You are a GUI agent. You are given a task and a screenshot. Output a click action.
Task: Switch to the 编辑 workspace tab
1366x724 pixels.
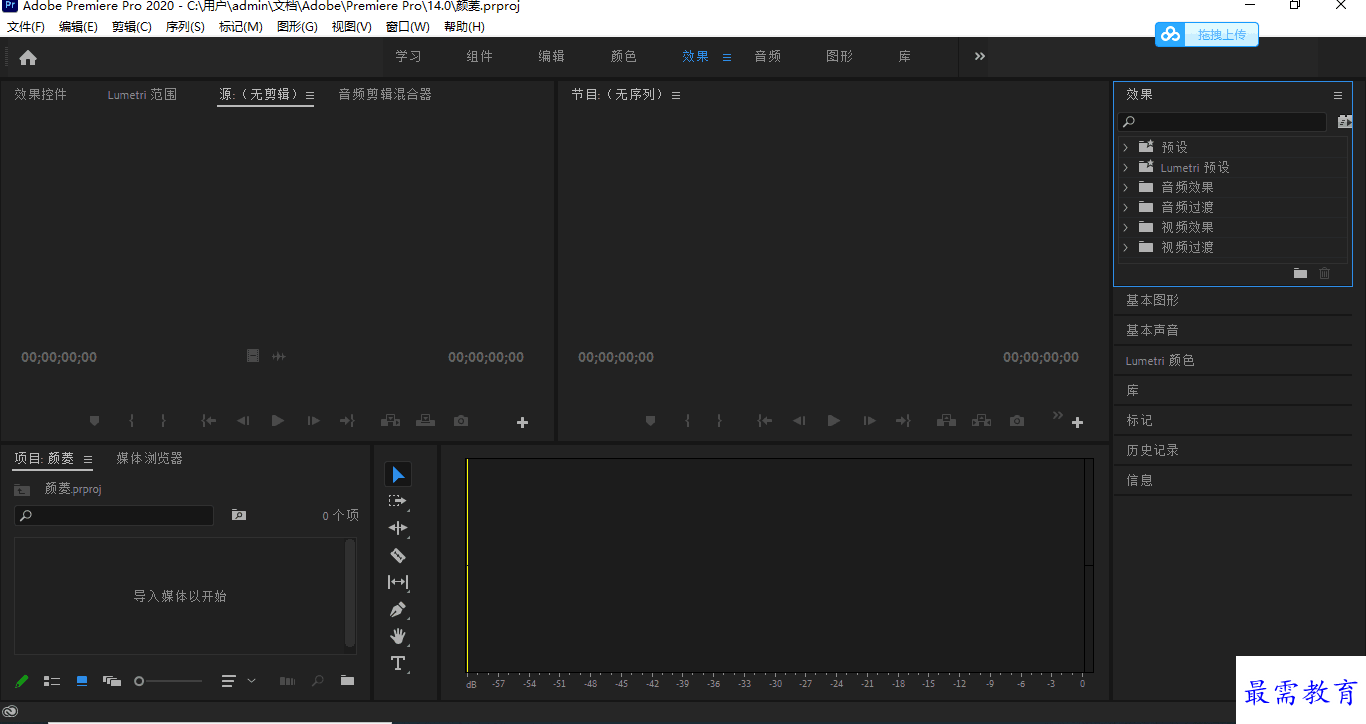click(552, 56)
